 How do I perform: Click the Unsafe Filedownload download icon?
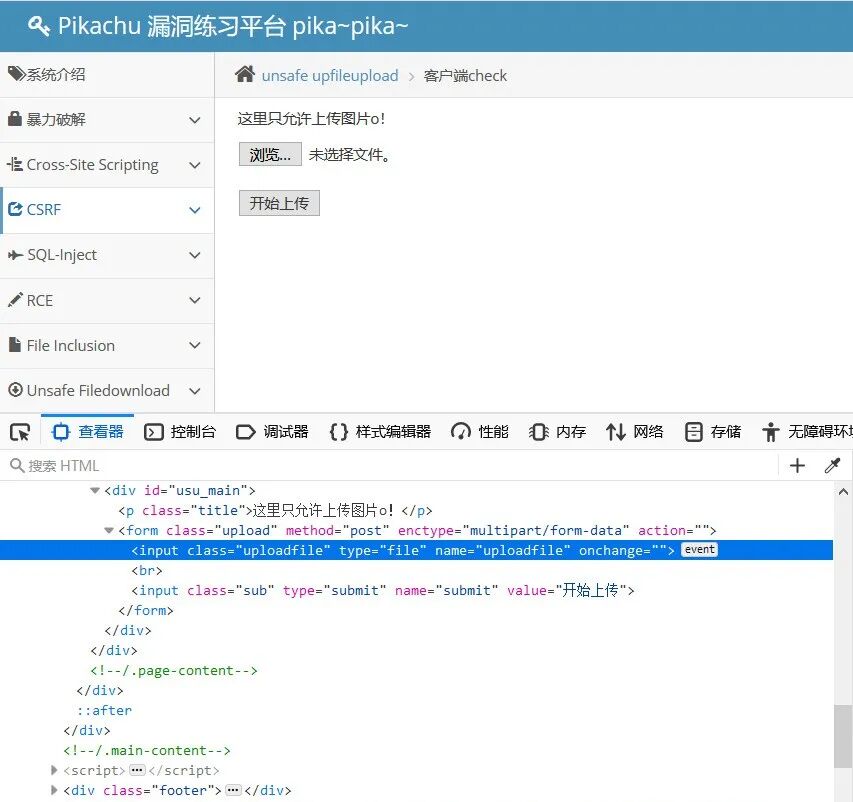pyautogui.click(x=15, y=390)
